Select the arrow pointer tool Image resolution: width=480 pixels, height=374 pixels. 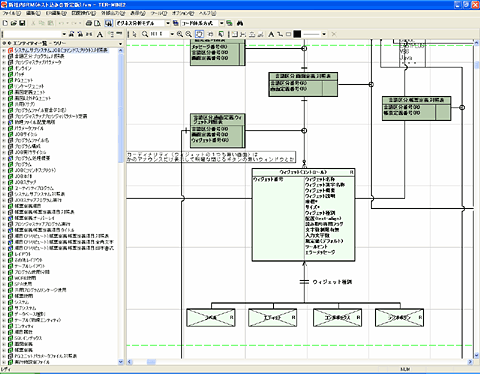(134, 34)
